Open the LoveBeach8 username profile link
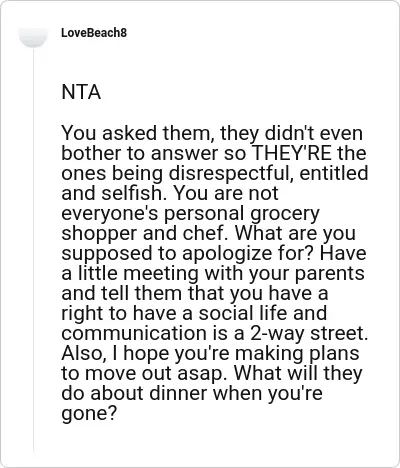 [94, 33]
